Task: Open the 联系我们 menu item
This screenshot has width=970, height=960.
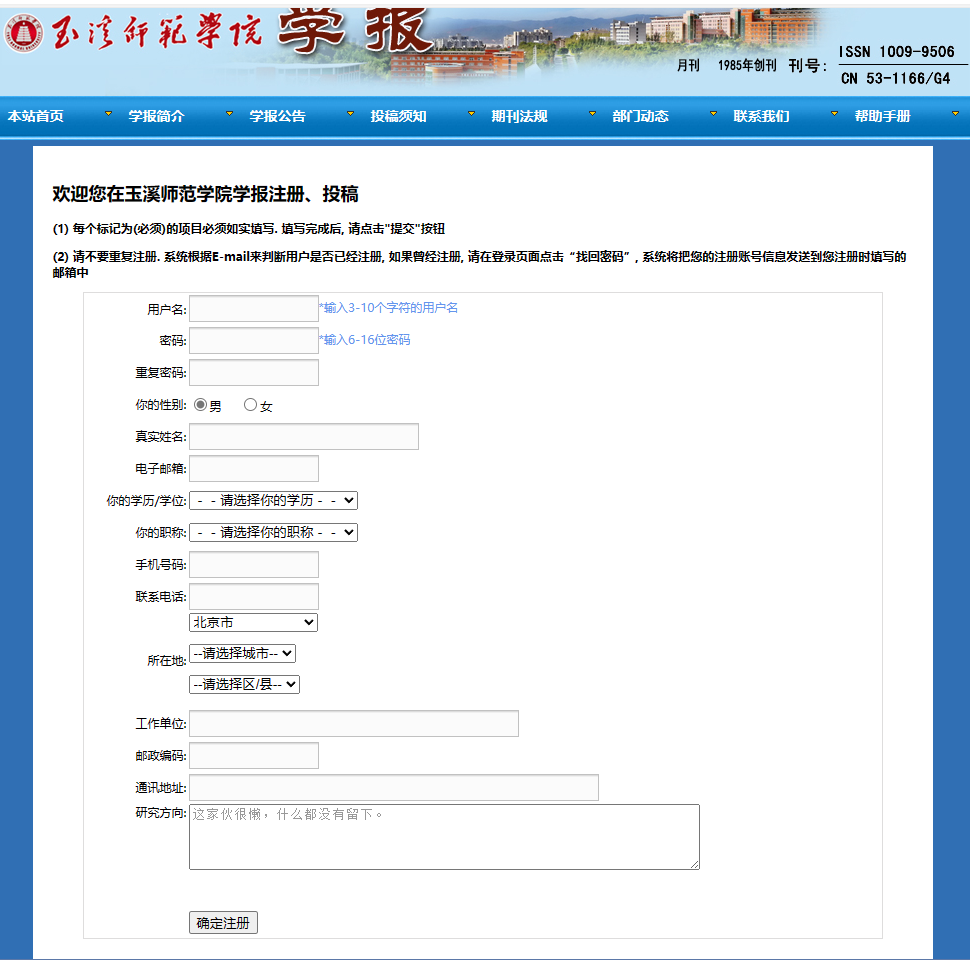Action: (x=761, y=115)
